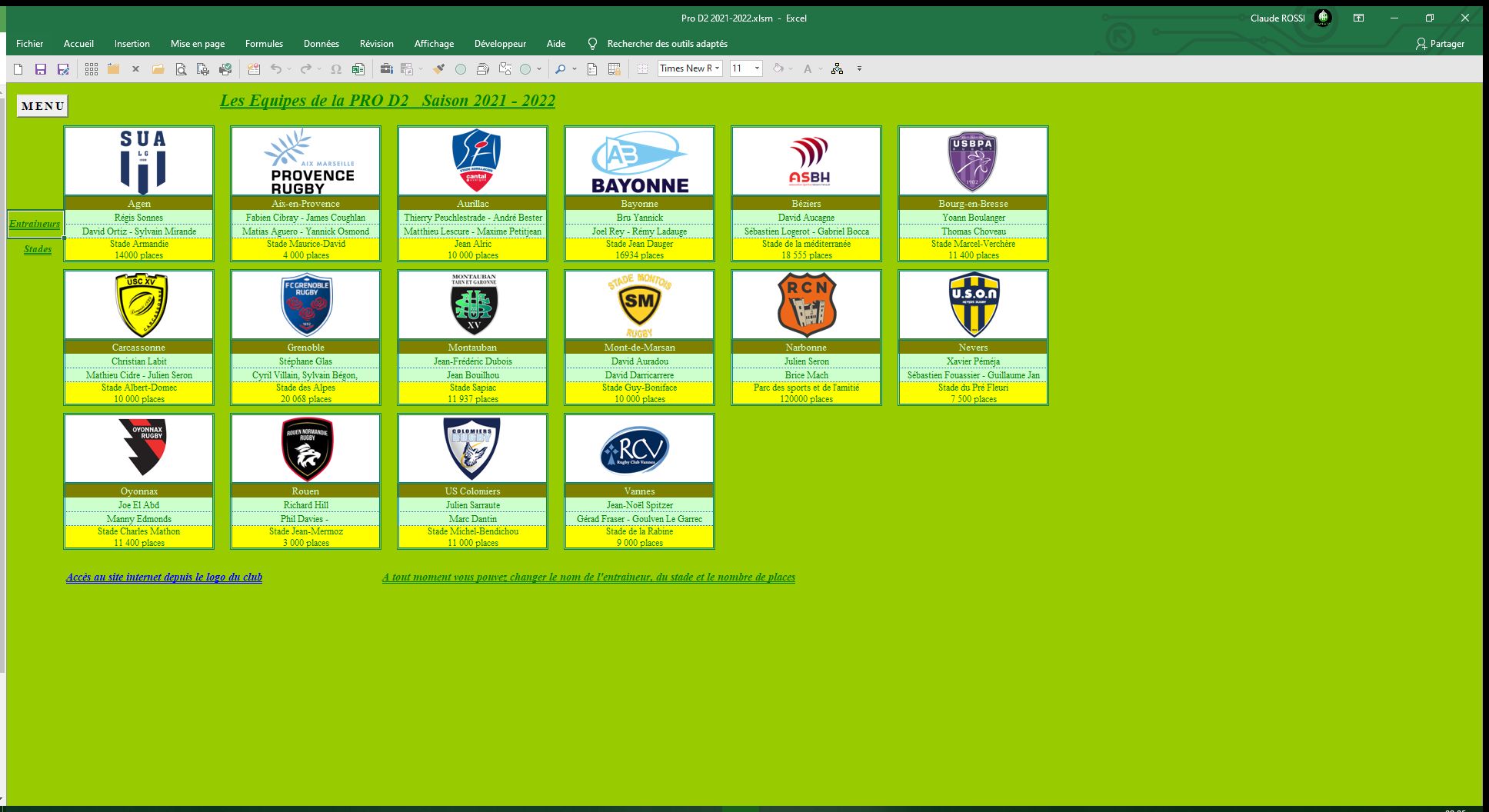Click the Bayonne club logo
1489x812 pixels.
(x=639, y=161)
